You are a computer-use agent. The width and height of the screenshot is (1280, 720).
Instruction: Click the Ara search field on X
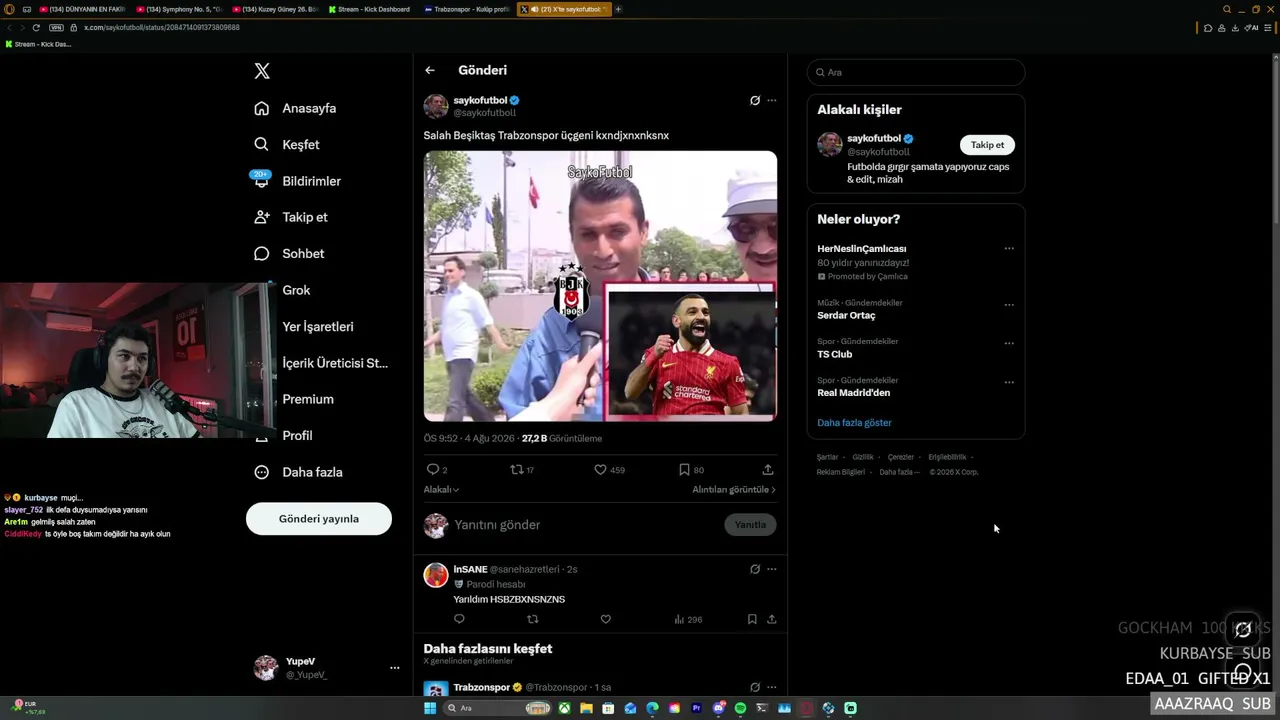pos(916,72)
